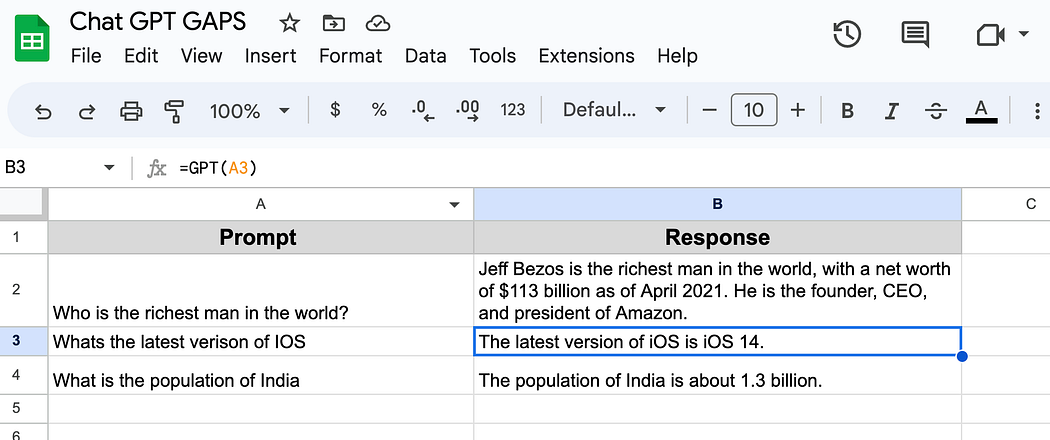Open the Edit menu
This screenshot has width=1050, height=440.
141,56
